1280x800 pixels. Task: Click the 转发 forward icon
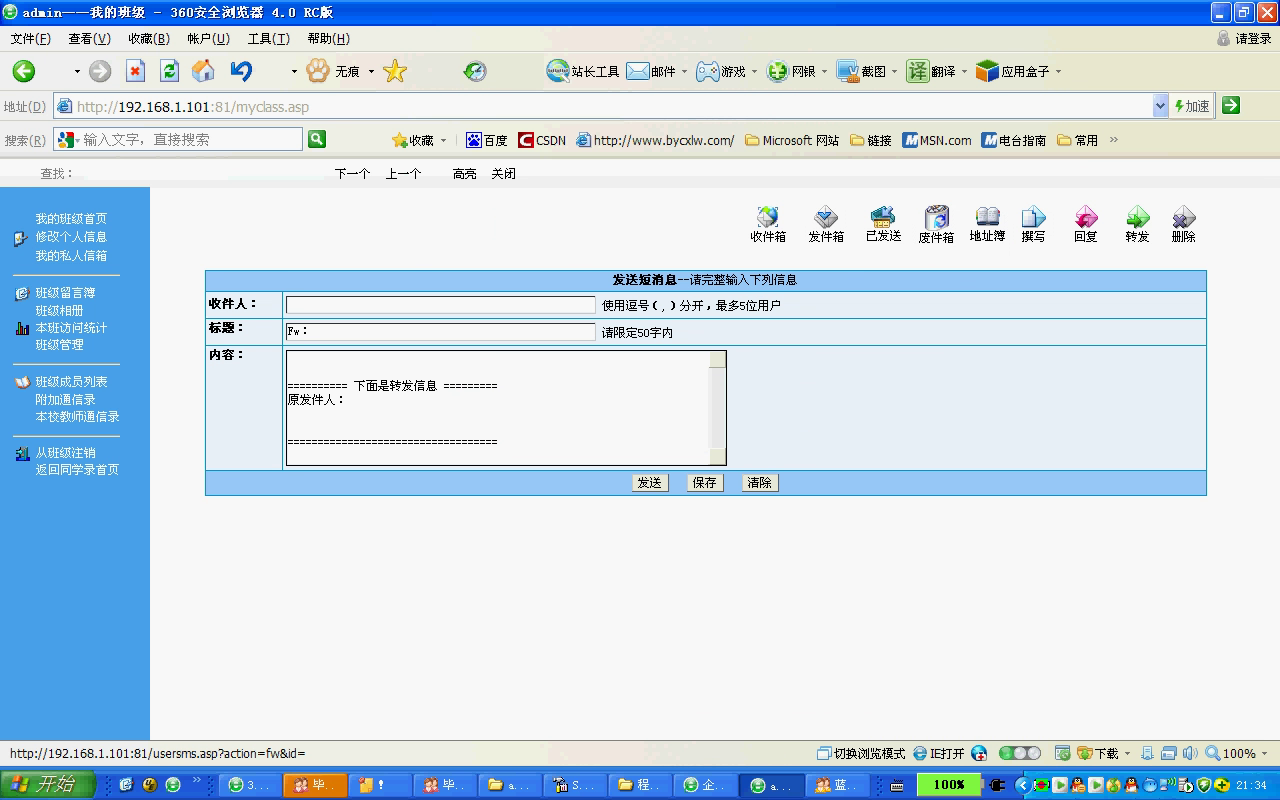click(1137, 224)
